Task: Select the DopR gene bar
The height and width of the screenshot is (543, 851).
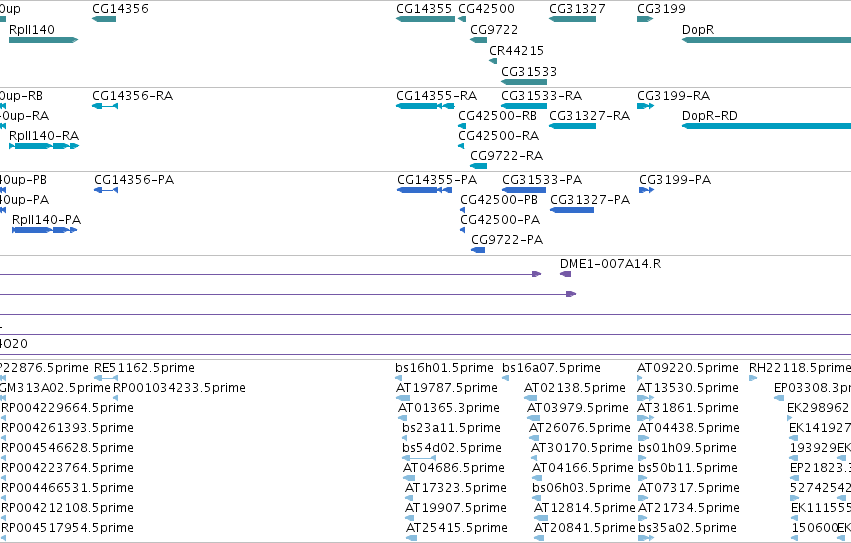Action: [x=766, y=40]
